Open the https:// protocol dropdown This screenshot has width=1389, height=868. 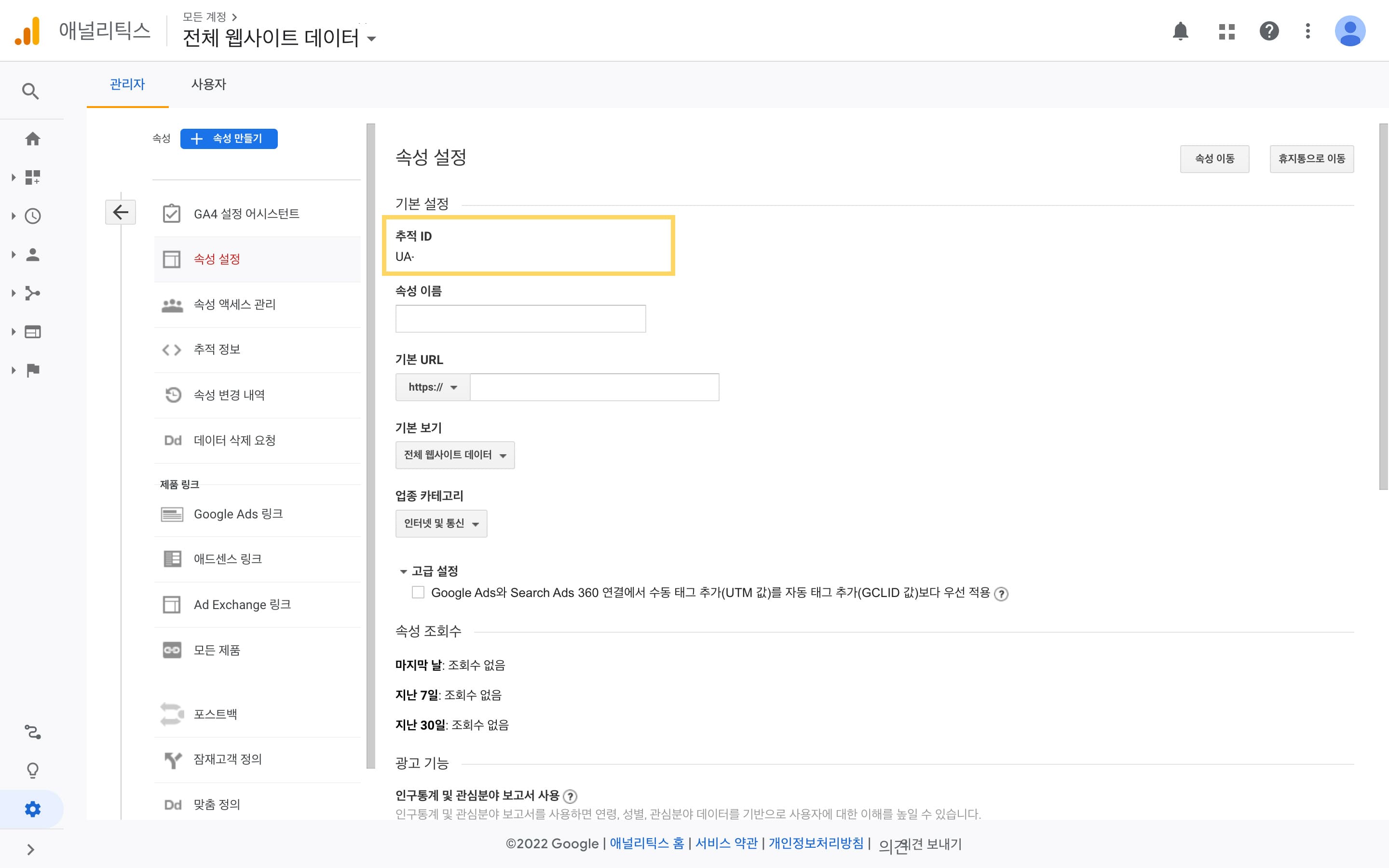click(433, 388)
